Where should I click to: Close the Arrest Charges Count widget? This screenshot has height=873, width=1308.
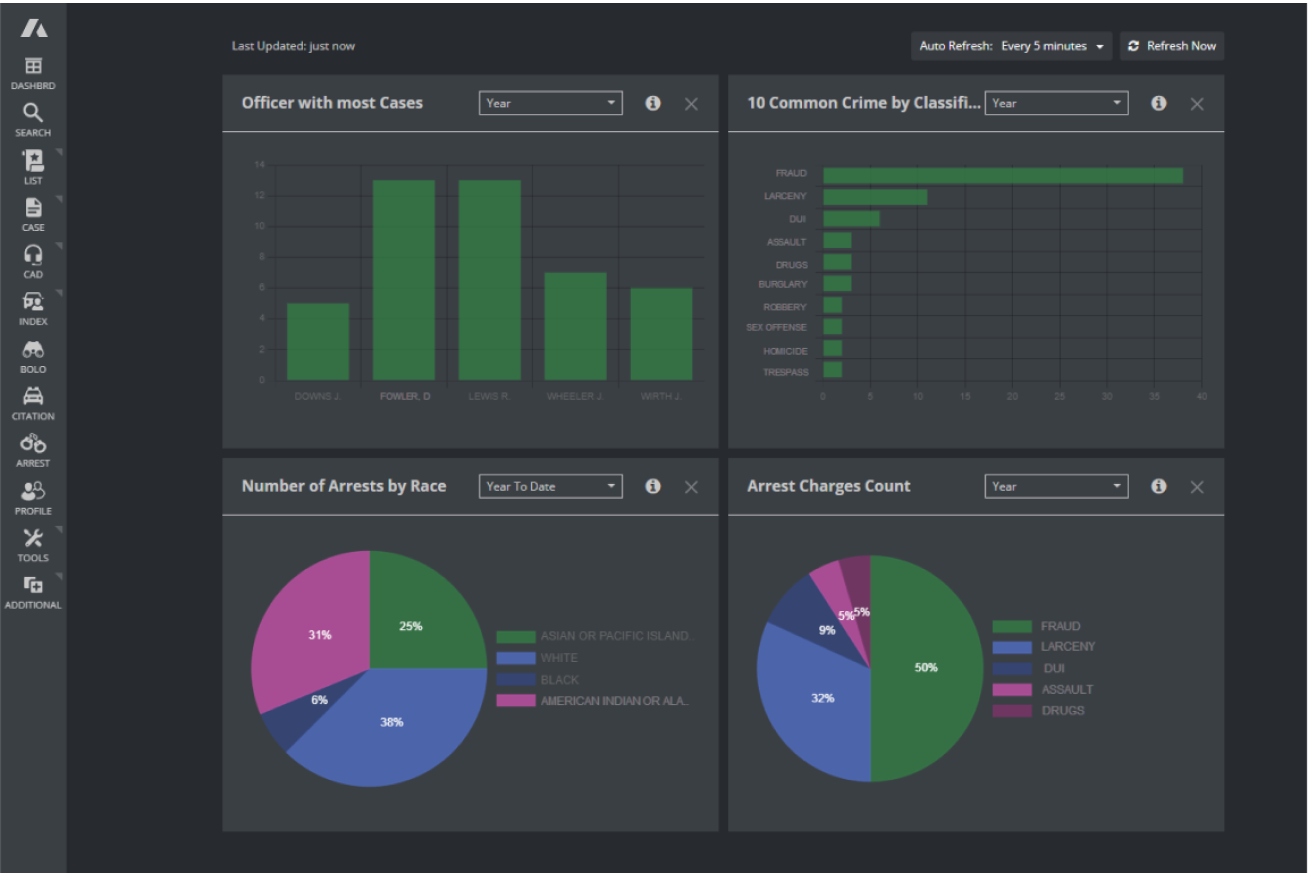point(1197,487)
